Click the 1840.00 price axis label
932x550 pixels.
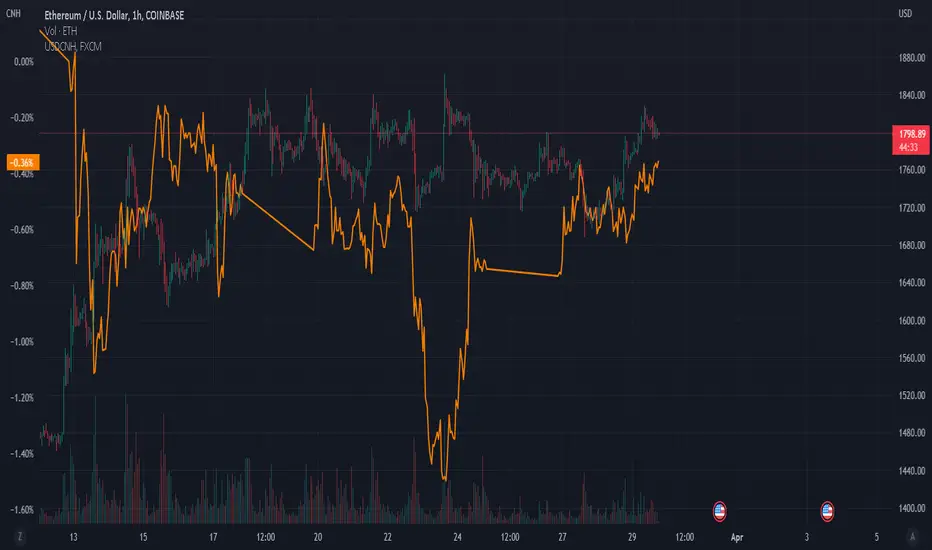click(x=912, y=95)
